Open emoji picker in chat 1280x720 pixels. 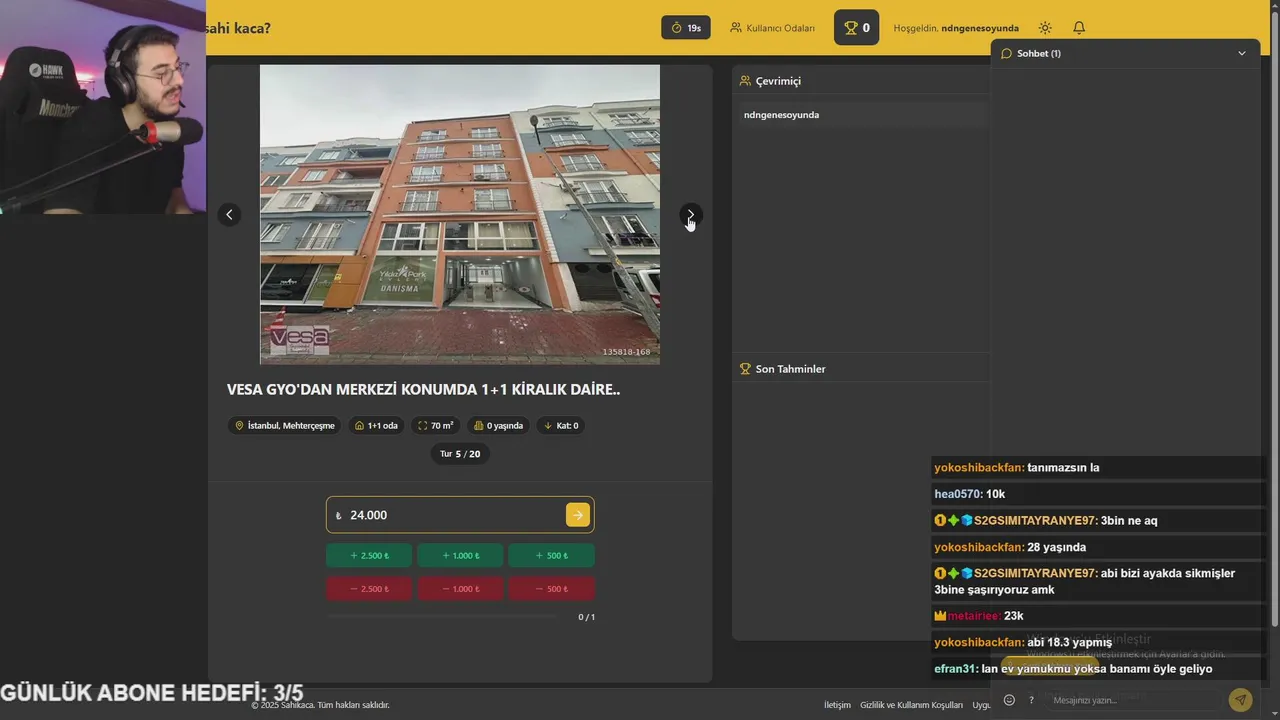coord(1009,700)
